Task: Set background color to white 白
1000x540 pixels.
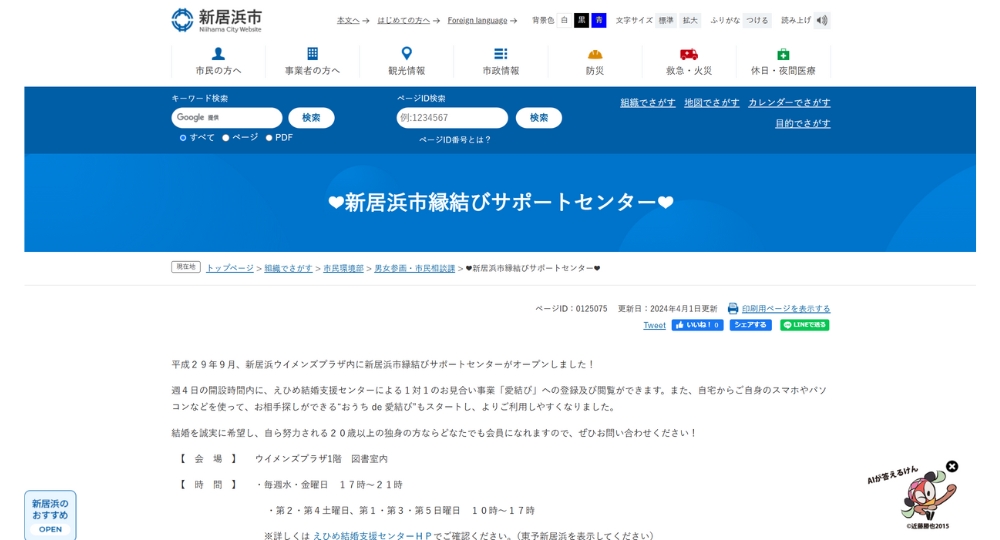Action: point(564,20)
